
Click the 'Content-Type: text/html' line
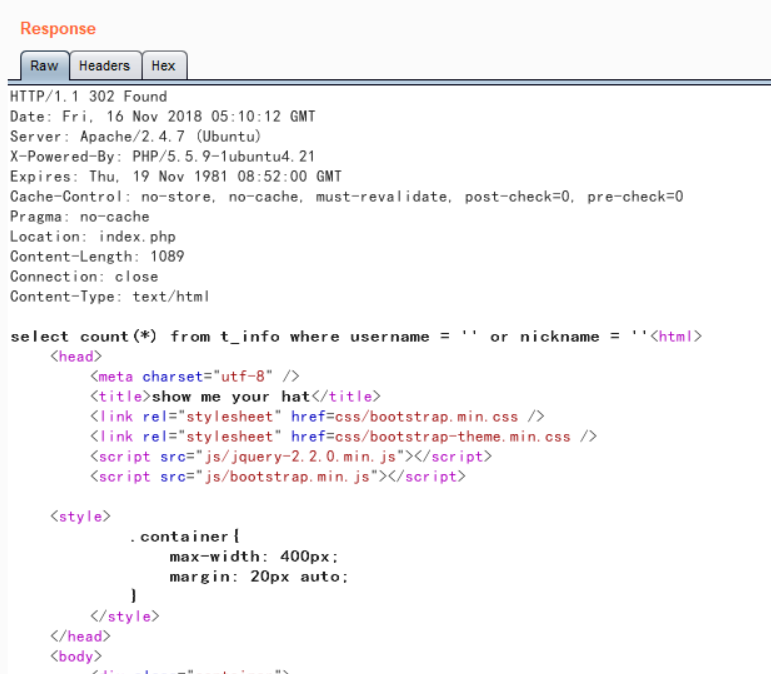coord(110,296)
